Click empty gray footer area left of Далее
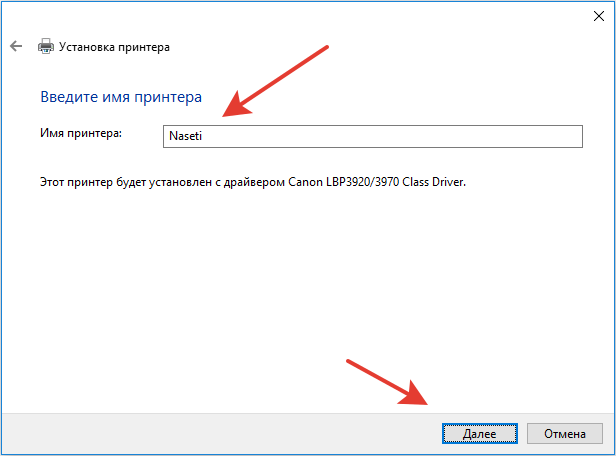 (x=200, y=432)
